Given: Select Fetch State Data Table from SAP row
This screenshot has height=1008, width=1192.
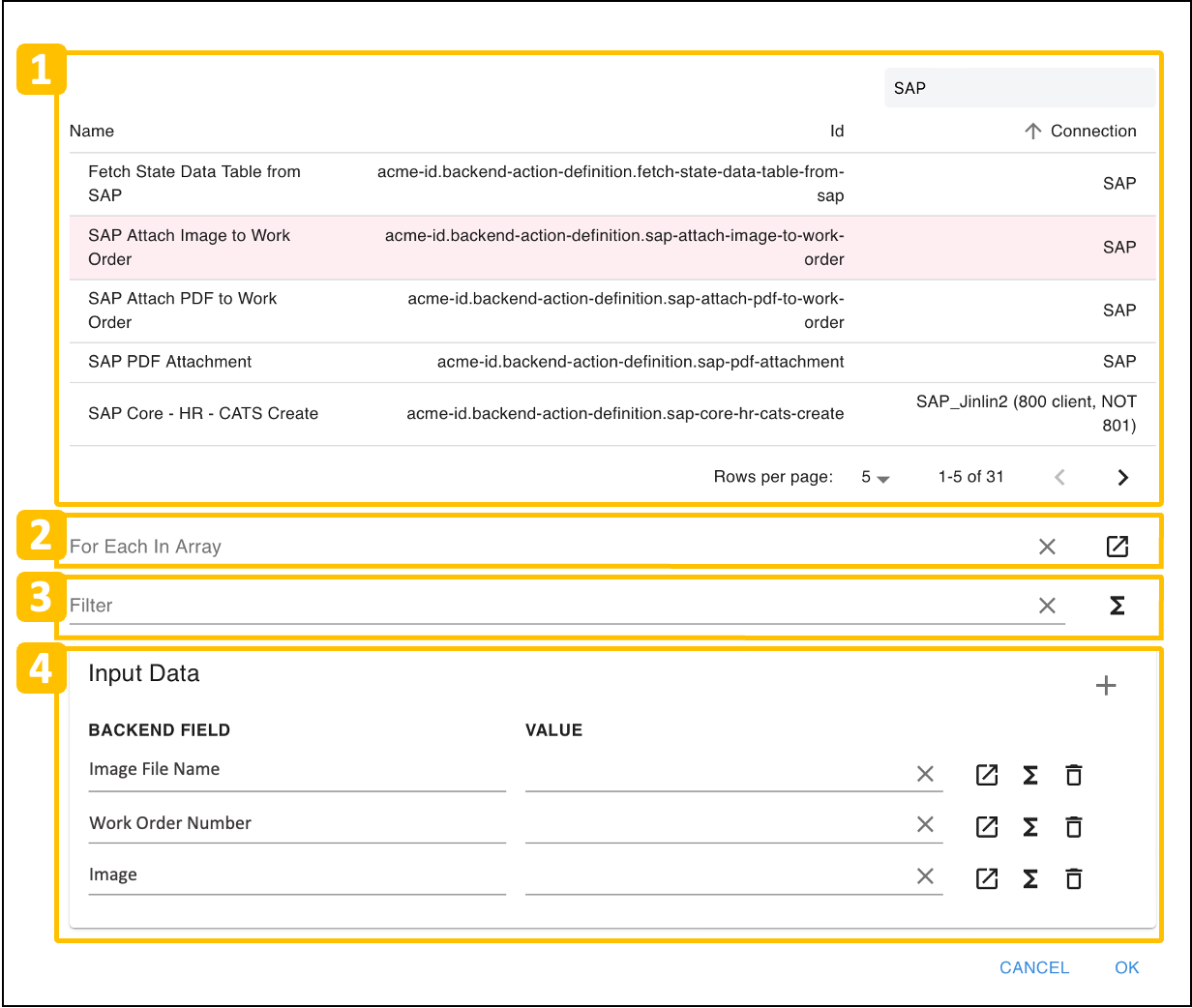Looking at the screenshot, I should coord(612,184).
